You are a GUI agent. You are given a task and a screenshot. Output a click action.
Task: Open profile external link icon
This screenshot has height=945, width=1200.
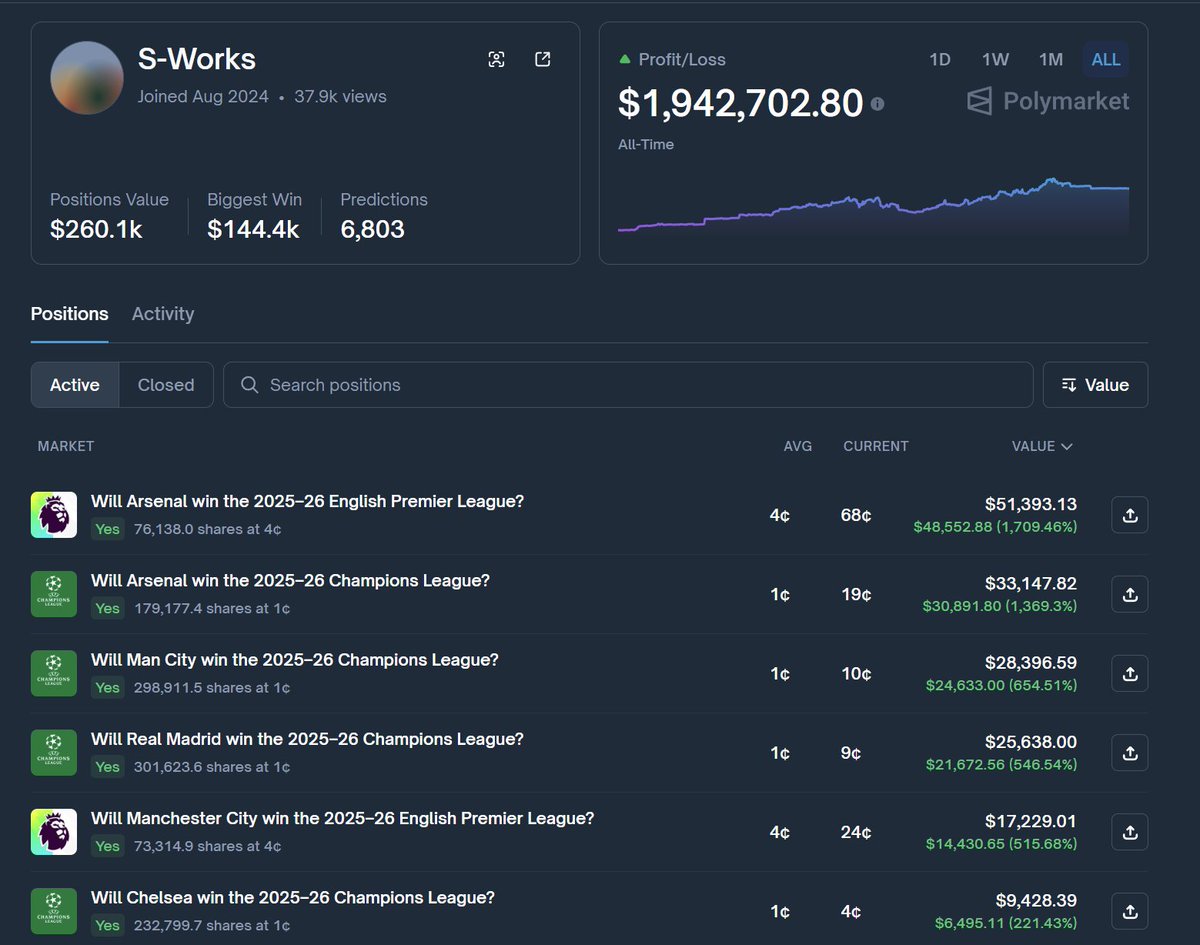coord(543,59)
